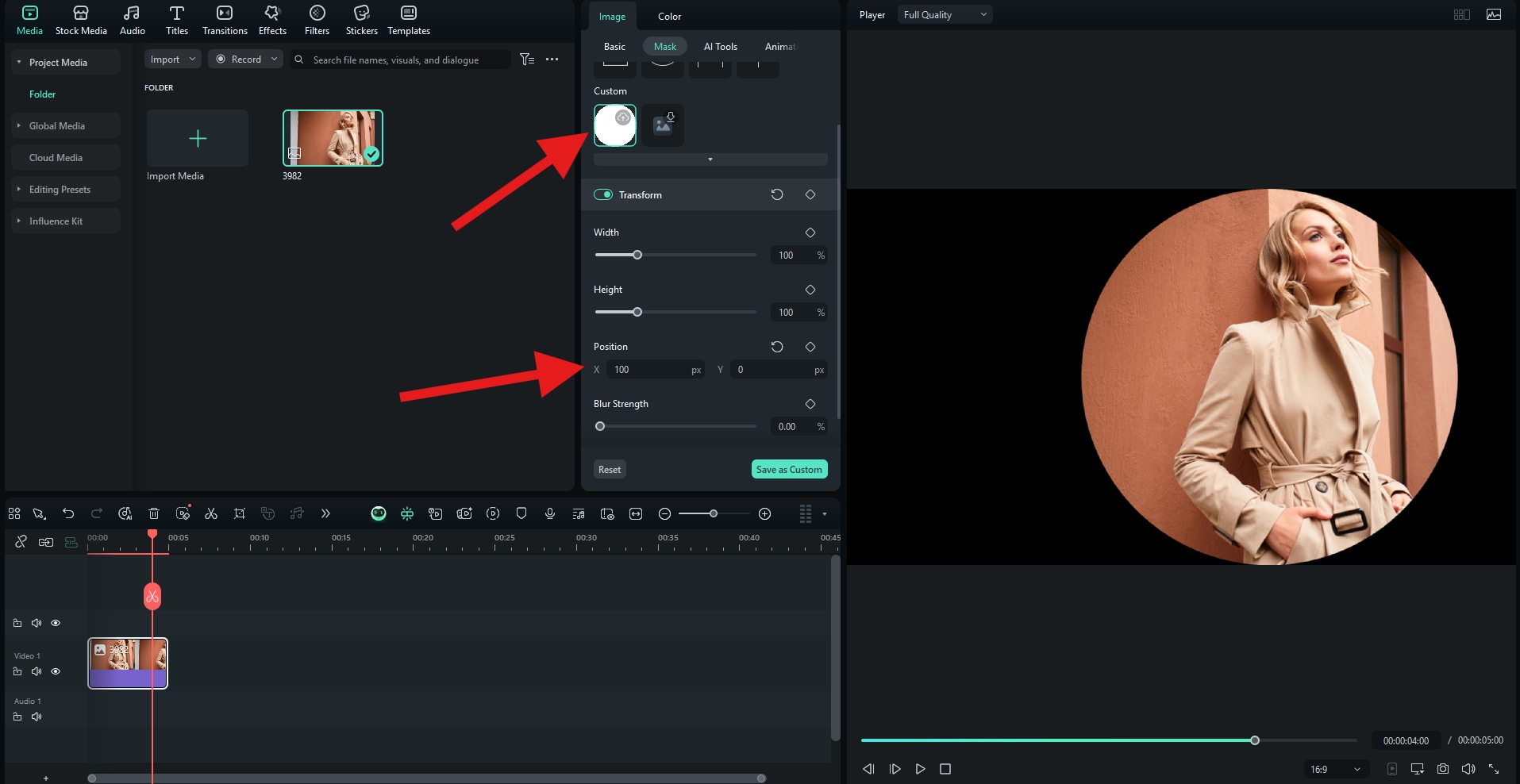The height and width of the screenshot is (784, 1520).
Task: Click the Redo arrow in timeline toolbar
Action: coord(97,513)
